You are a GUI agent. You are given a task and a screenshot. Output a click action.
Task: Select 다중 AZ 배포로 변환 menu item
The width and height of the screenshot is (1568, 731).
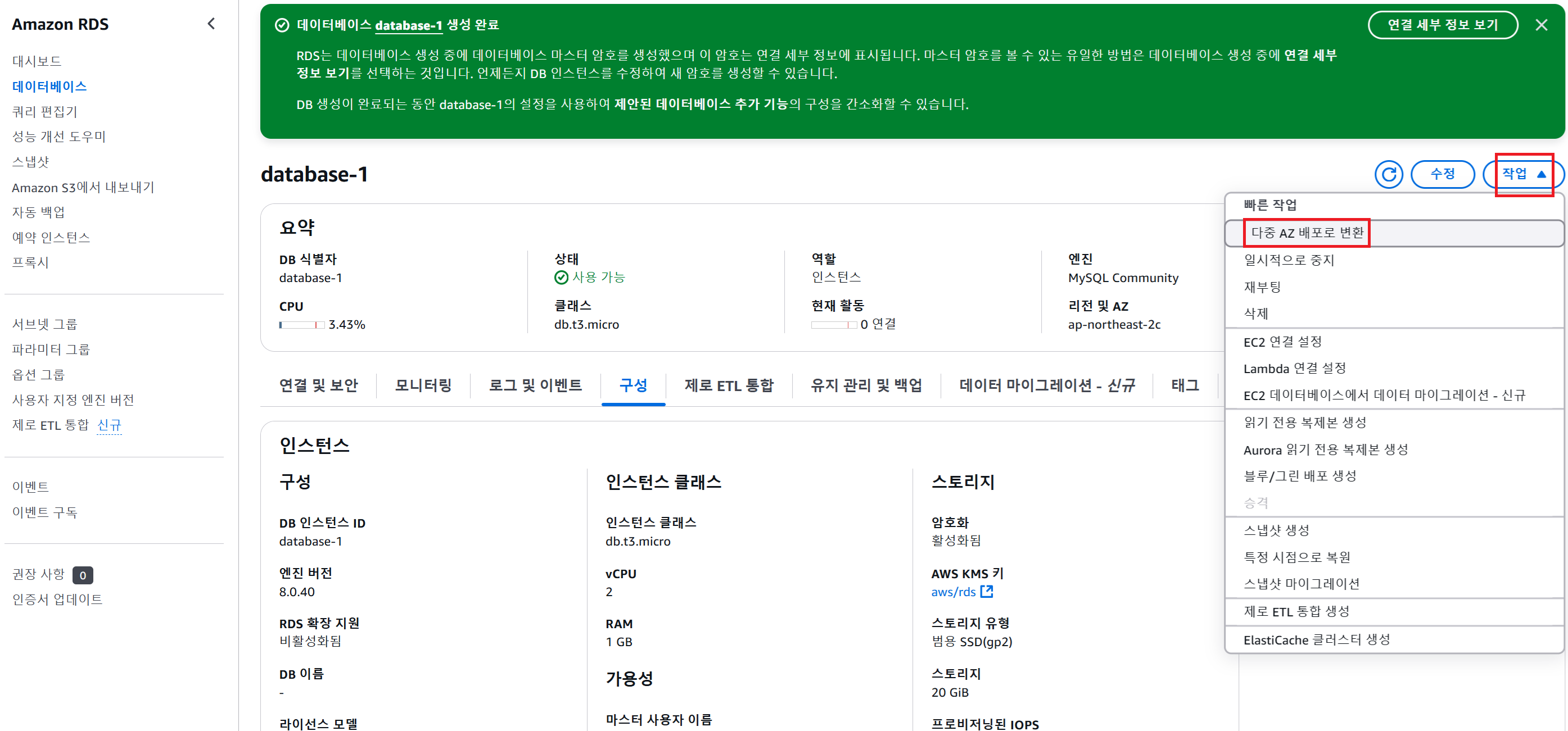point(1307,233)
